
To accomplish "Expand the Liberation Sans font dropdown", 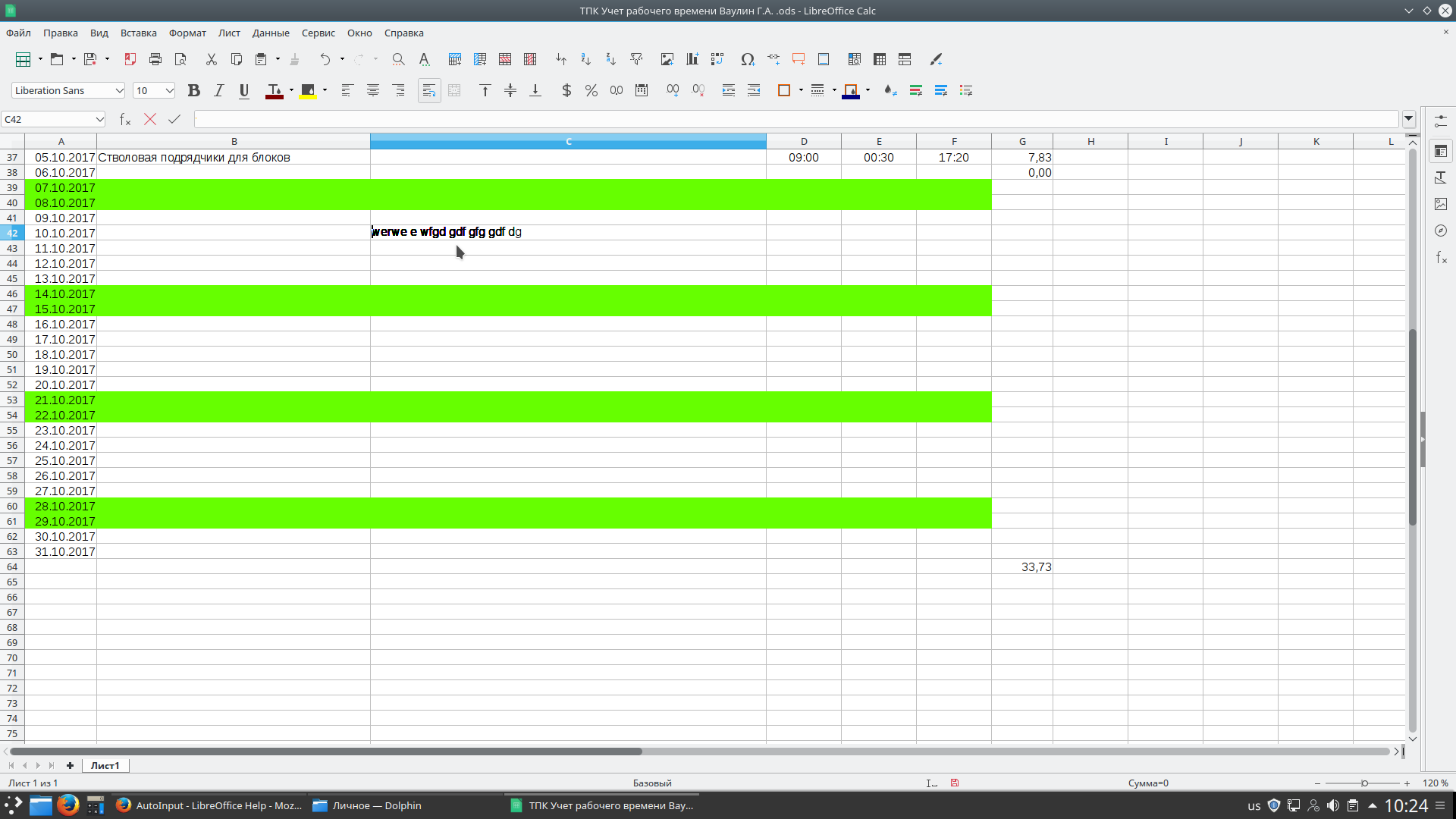I will pyautogui.click(x=119, y=90).
